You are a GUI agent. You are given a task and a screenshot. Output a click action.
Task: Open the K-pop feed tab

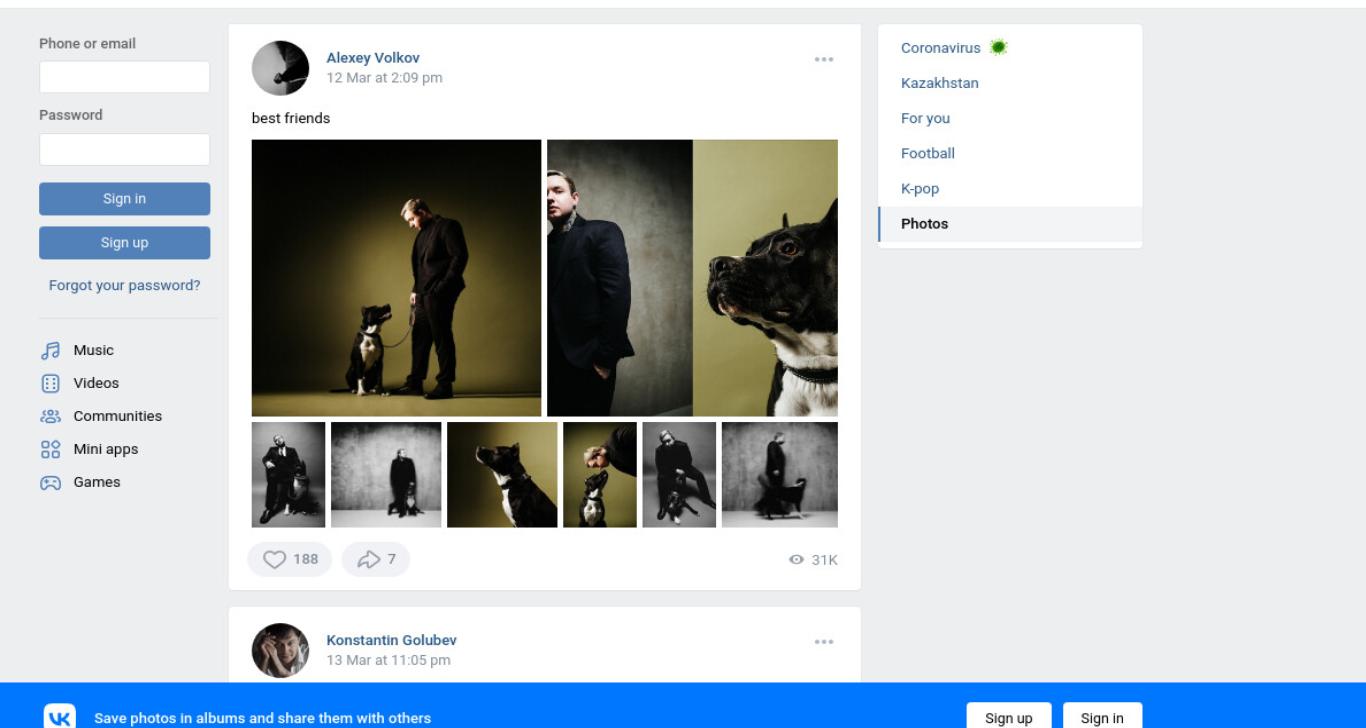coord(1010,188)
